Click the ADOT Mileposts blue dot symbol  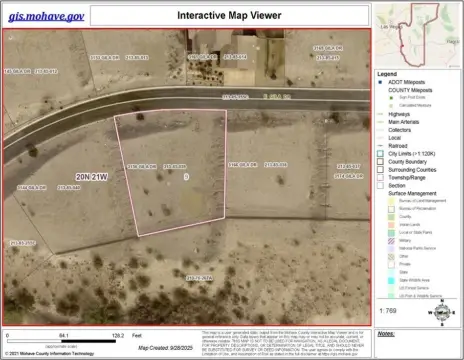tap(380, 82)
